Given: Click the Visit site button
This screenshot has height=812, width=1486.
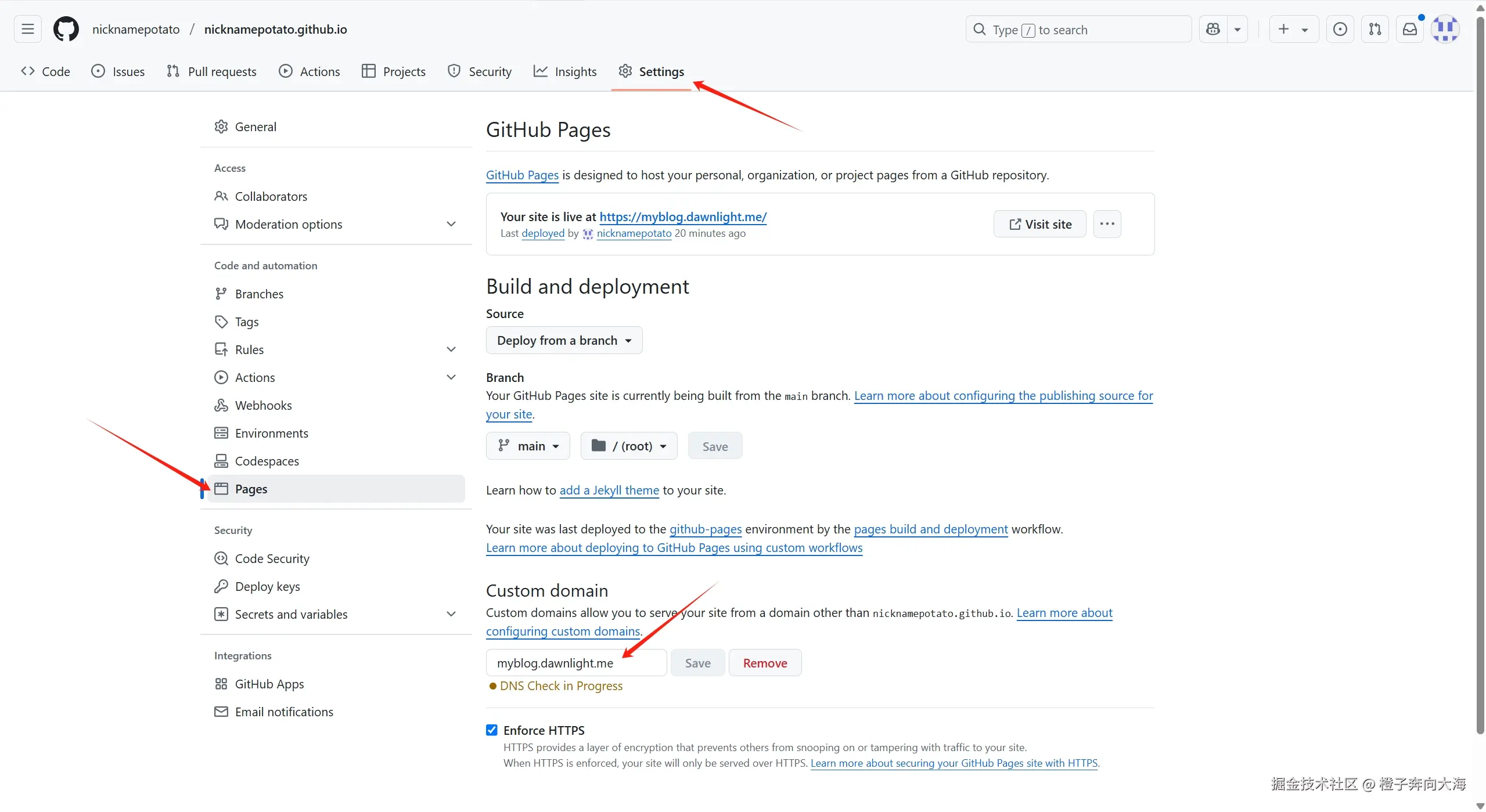Looking at the screenshot, I should click(x=1039, y=224).
